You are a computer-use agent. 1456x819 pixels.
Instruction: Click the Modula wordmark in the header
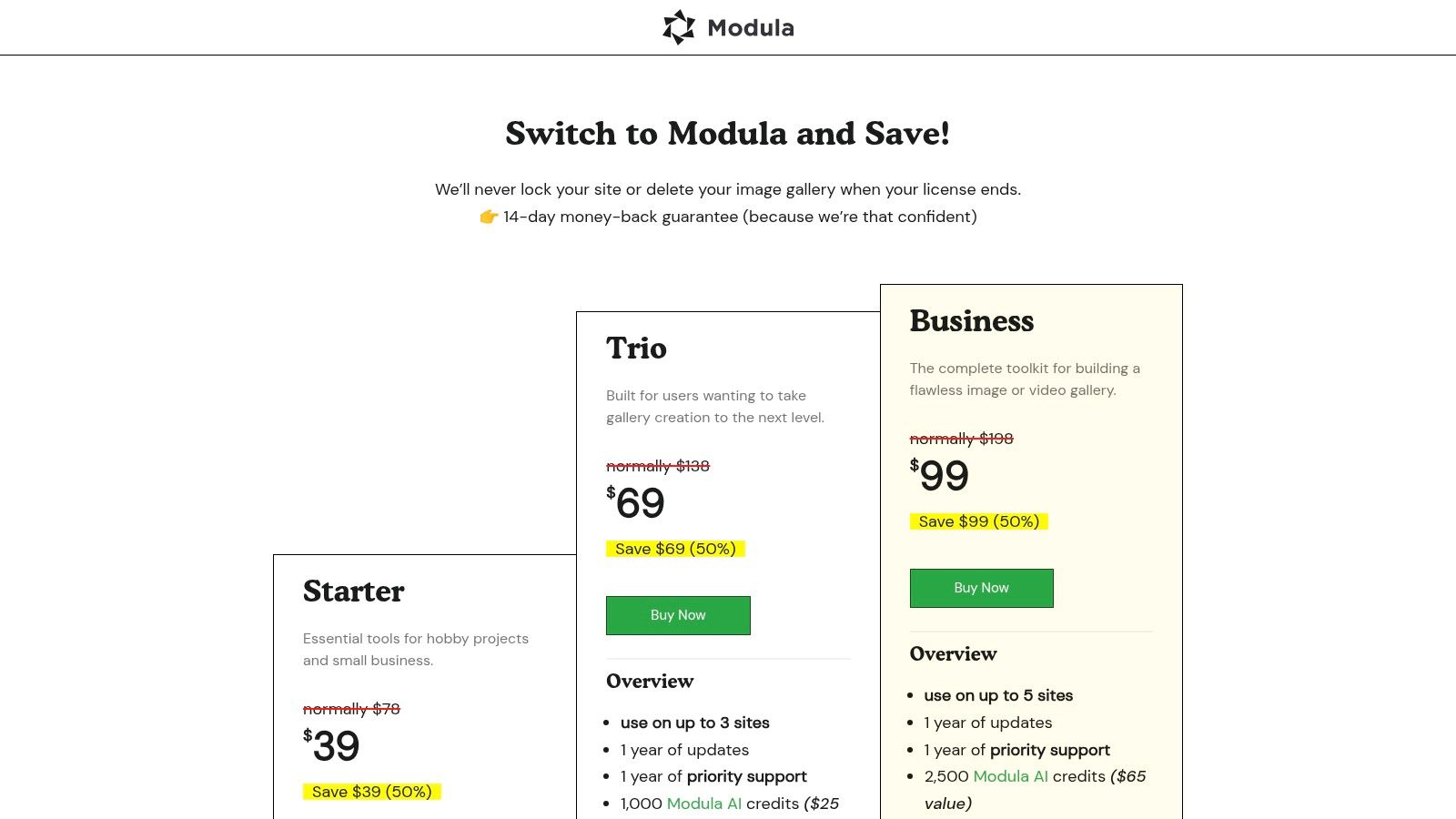click(x=750, y=27)
